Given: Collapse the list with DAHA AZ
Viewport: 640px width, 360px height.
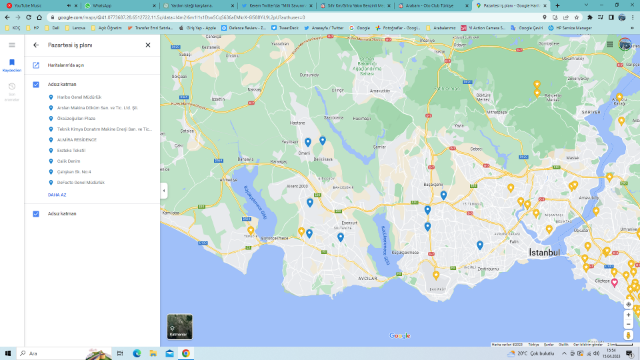Looking at the screenshot, I should click(57, 195).
